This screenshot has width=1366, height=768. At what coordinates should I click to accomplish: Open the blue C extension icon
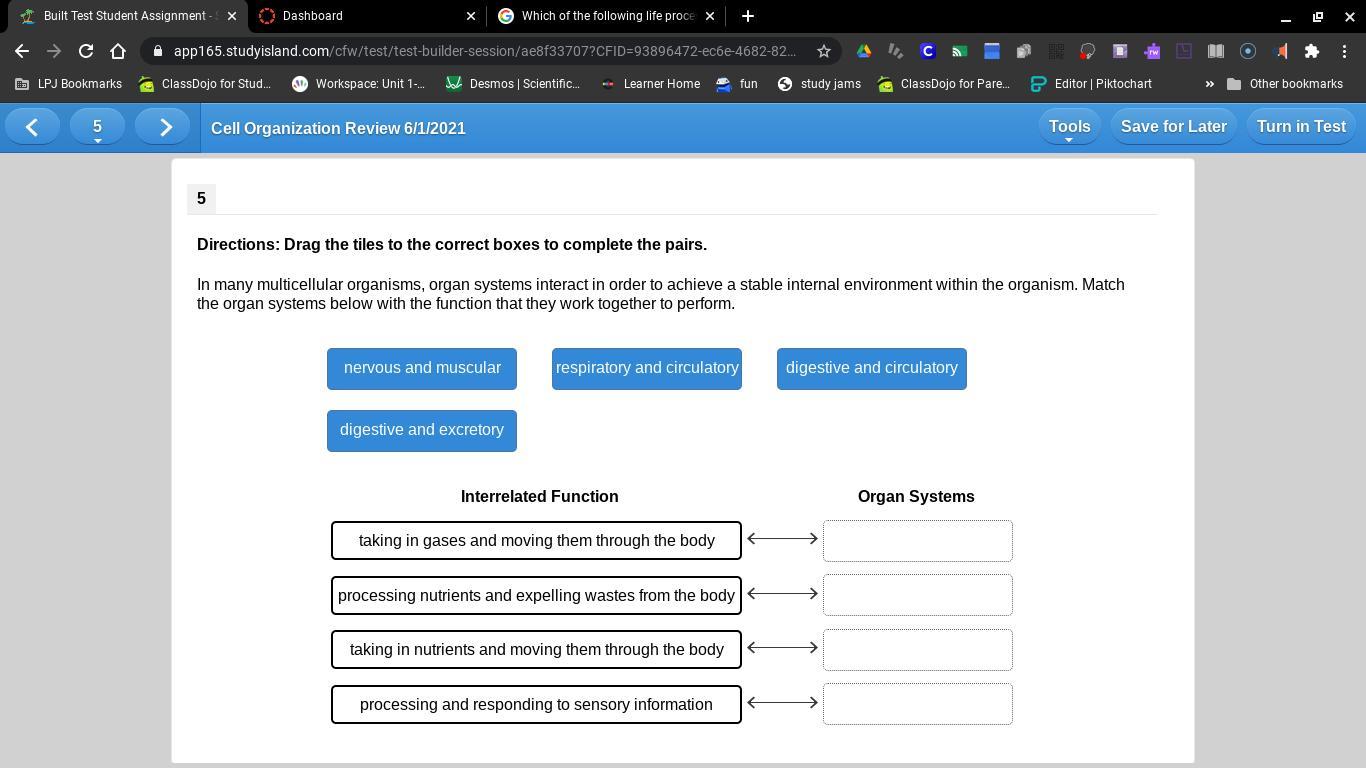(x=928, y=51)
